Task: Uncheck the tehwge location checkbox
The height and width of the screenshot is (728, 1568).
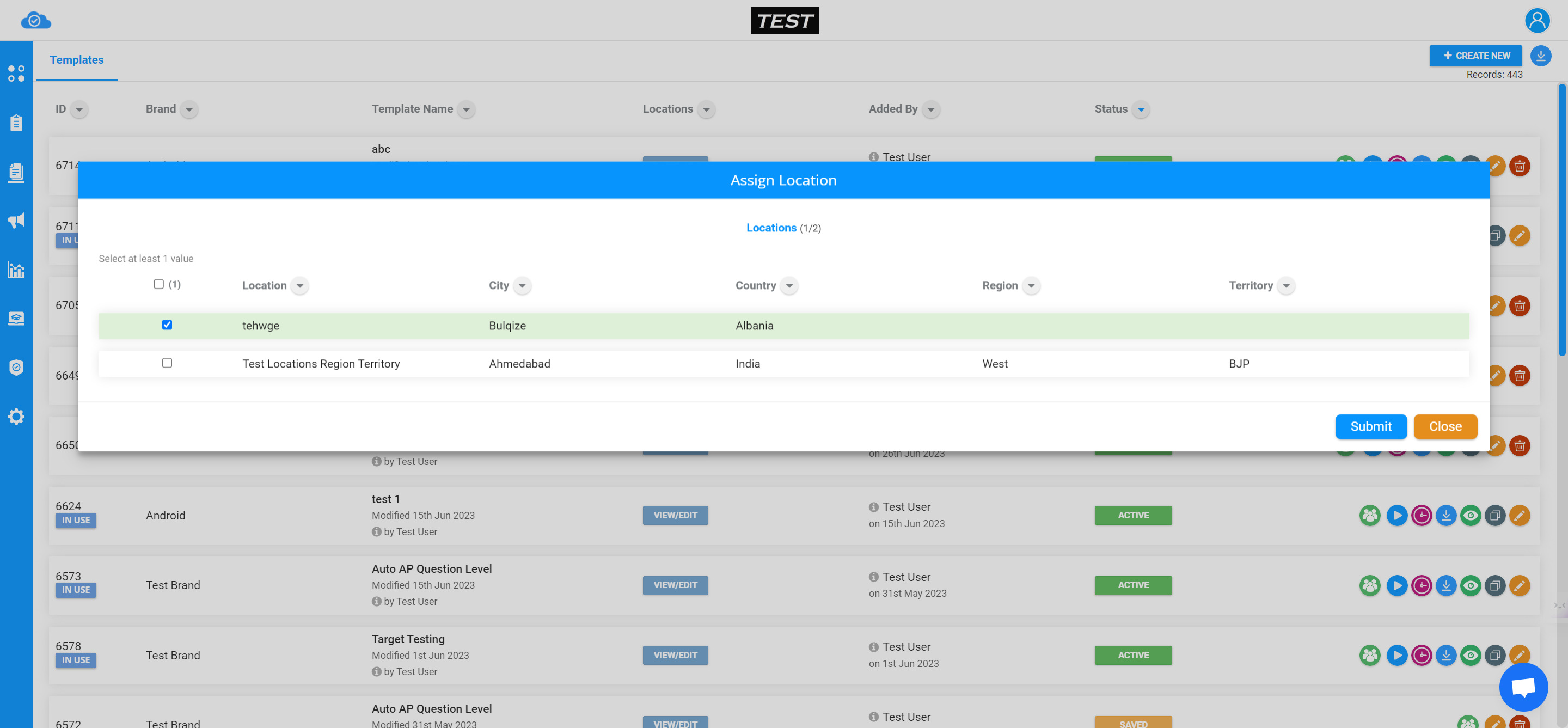Action: tap(167, 325)
